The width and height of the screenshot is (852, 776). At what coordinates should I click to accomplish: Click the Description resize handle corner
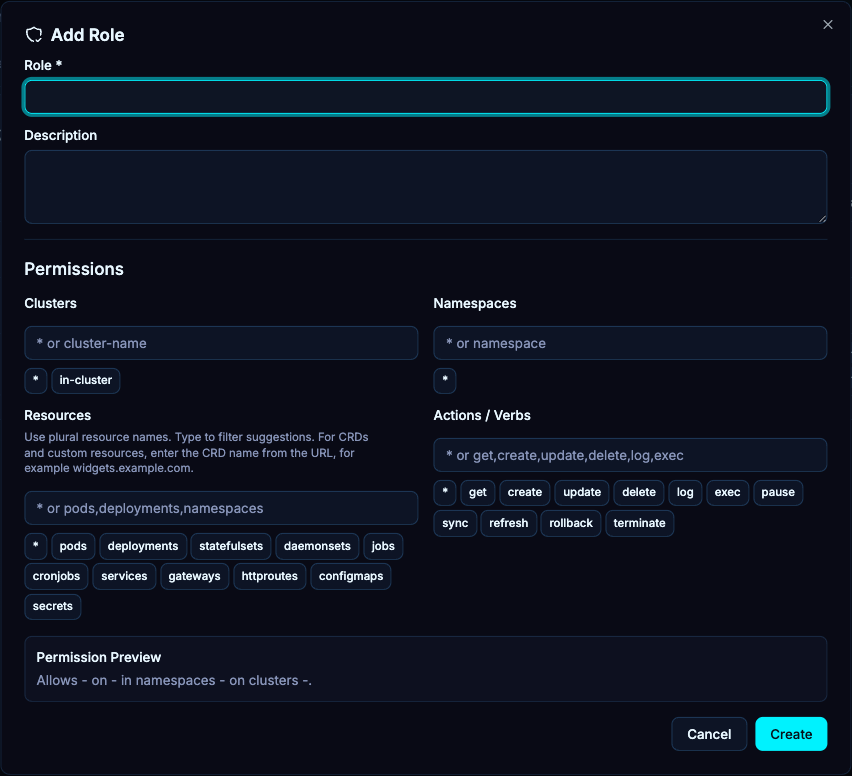(x=822, y=218)
